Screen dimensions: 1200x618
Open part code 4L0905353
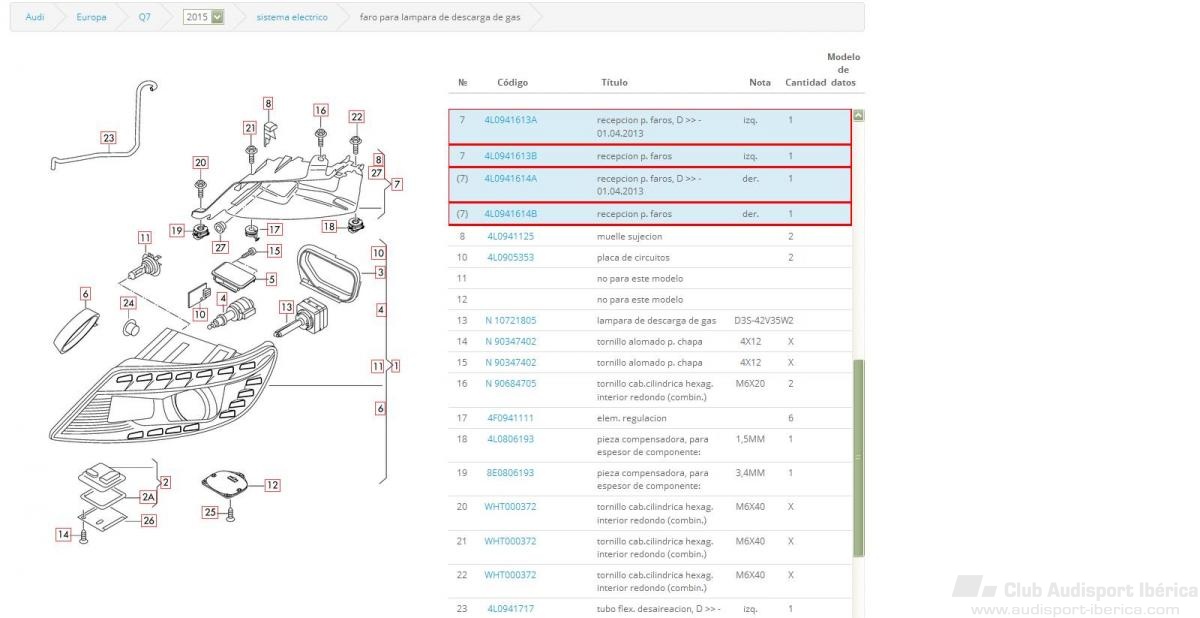click(510, 258)
